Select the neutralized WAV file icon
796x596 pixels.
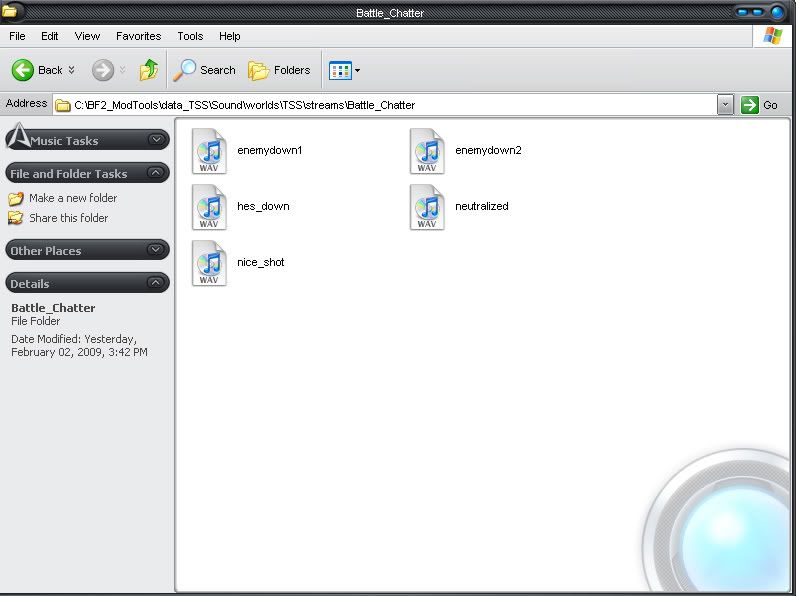(427, 207)
